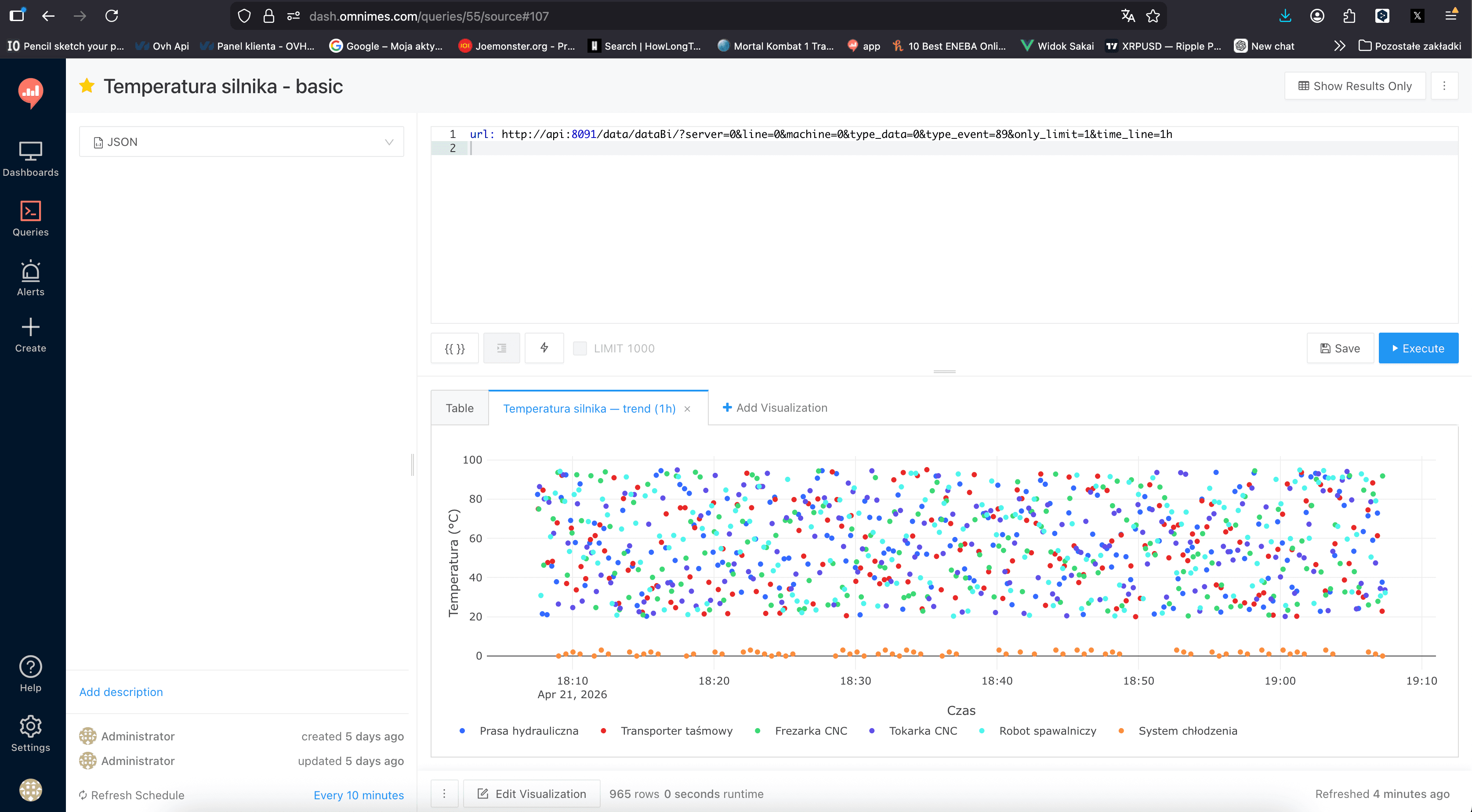Image resolution: width=1472 pixels, height=812 pixels.
Task: Toggle the favorite star next to query title
Action: [87, 86]
